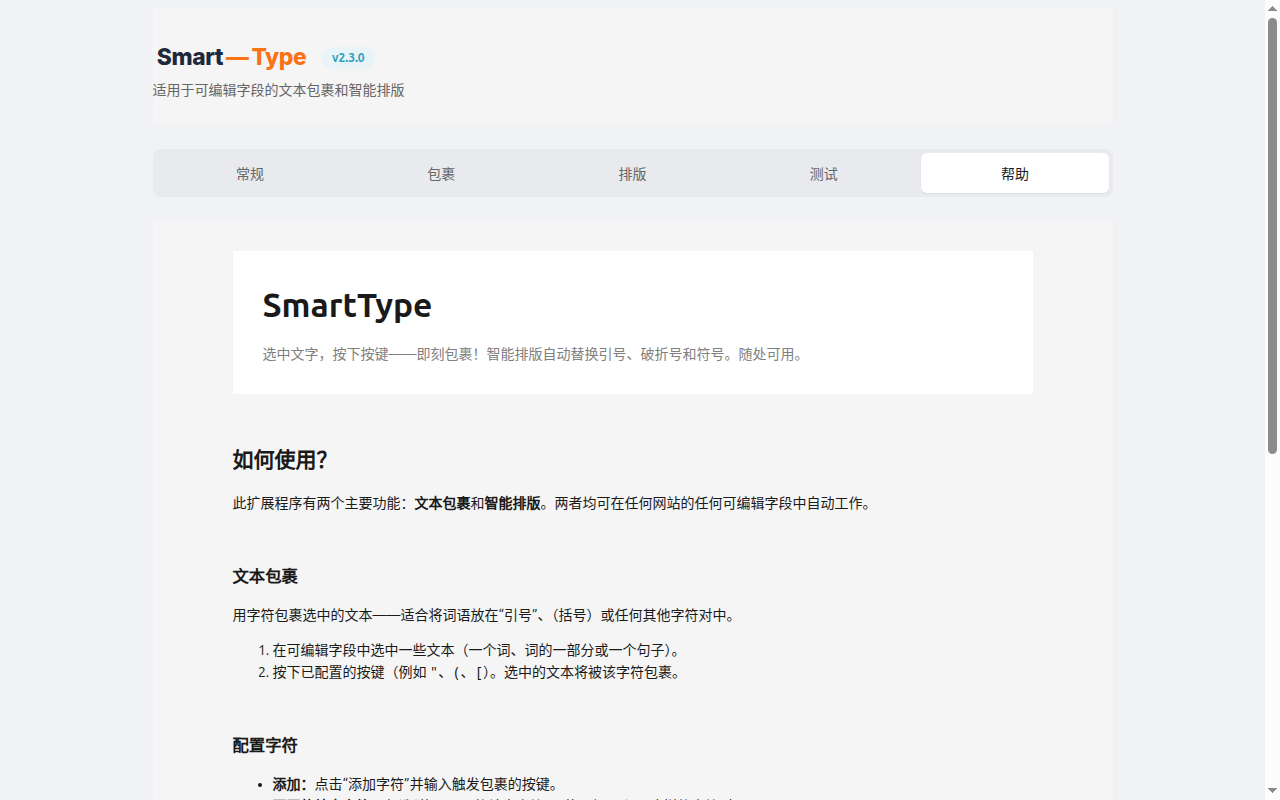
Task: Click the scrollbar down arrow
Action: (x=1272, y=792)
